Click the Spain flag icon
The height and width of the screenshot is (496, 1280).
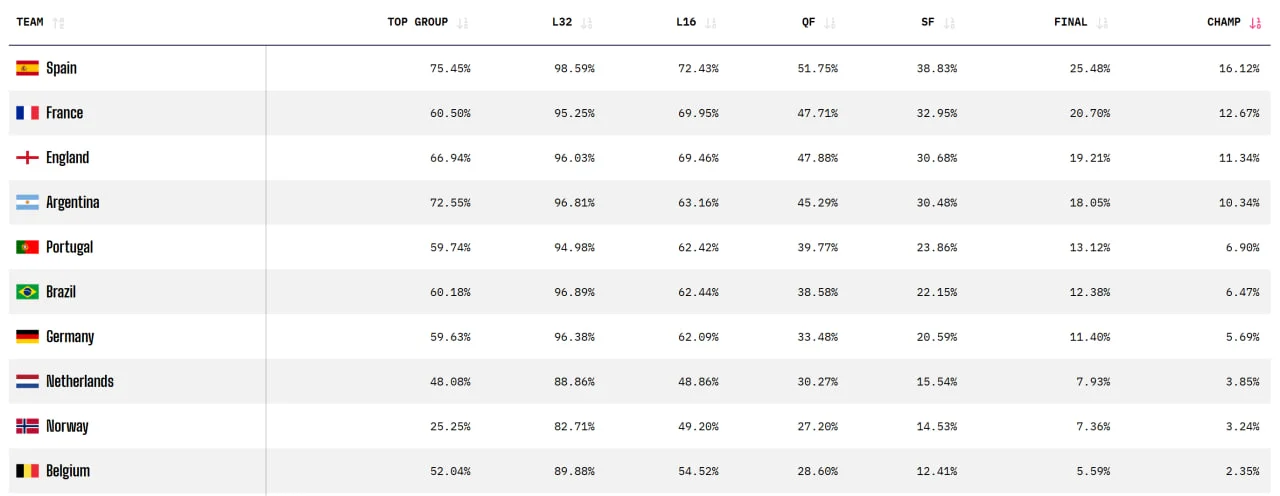[x=27, y=68]
